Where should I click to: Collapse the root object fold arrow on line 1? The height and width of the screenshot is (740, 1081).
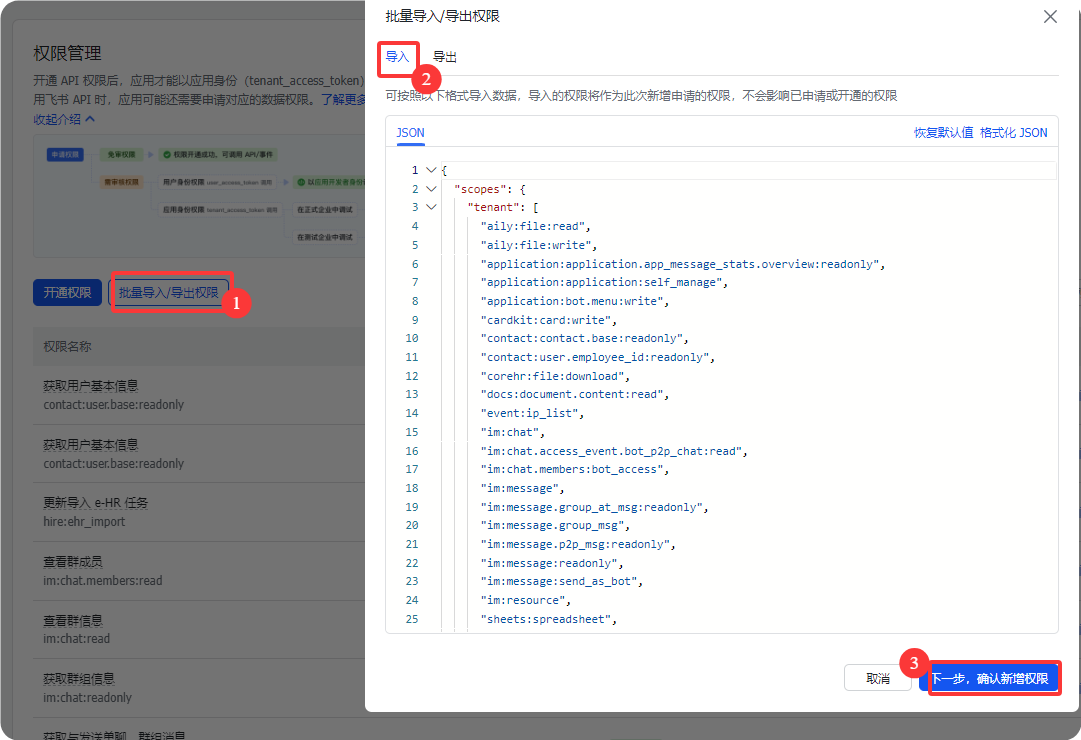(431, 170)
